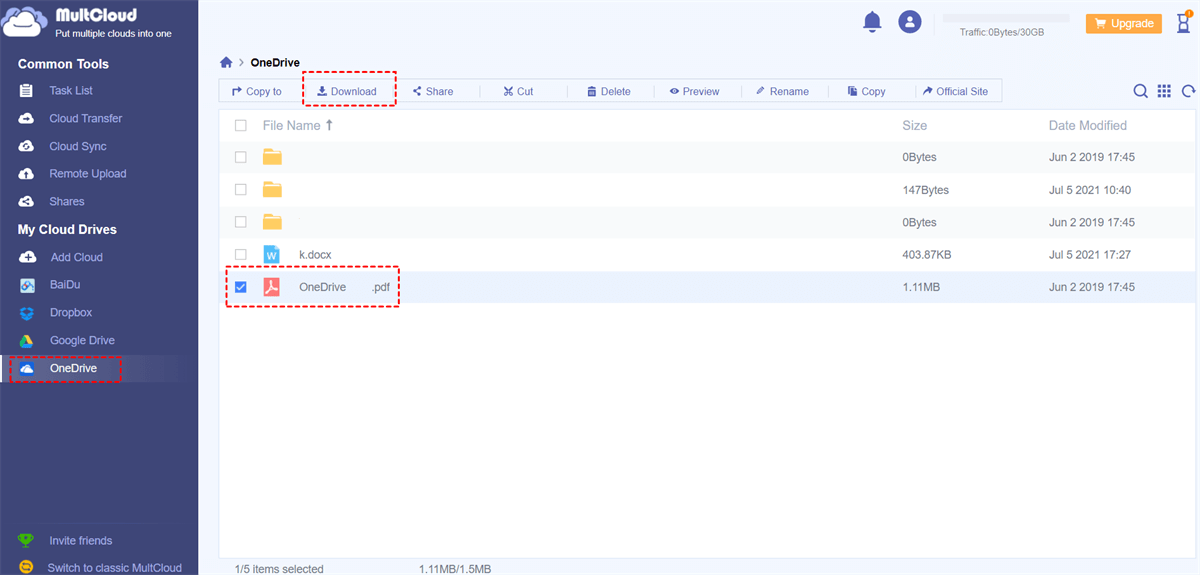Click the folder icon dated Jul 5 2021 10:40
The height and width of the screenshot is (575, 1200).
(x=272, y=190)
